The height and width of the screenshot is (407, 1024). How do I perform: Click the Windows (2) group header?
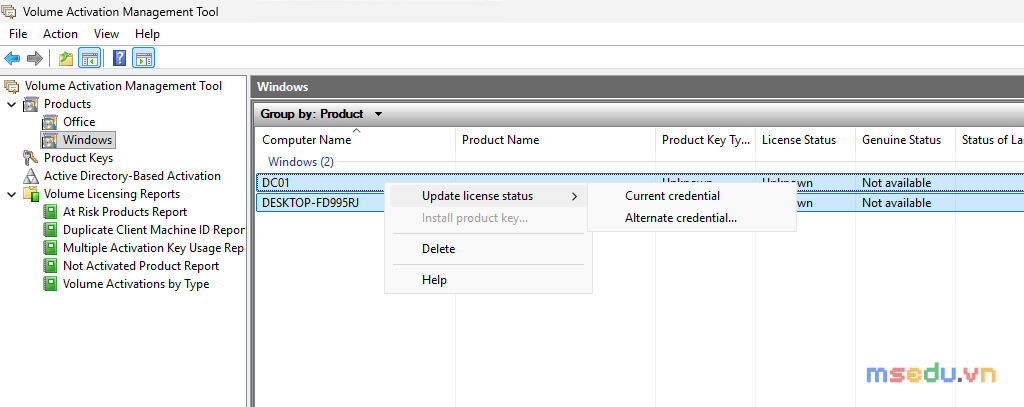click(301, 162)
